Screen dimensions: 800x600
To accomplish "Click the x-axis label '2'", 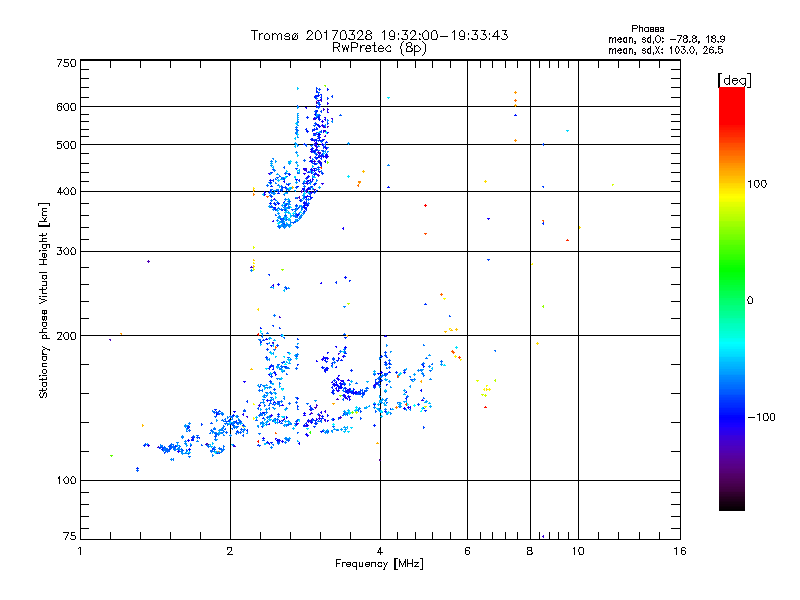I will point(230,551).
